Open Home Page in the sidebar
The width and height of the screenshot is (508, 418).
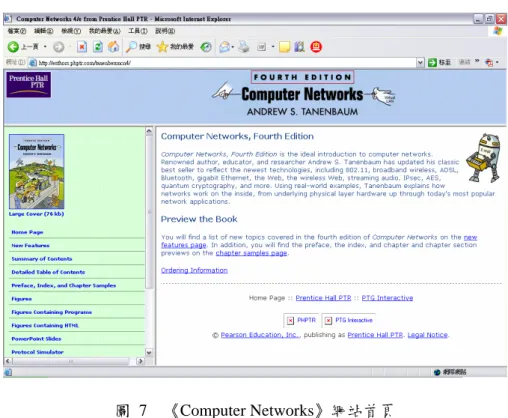tap(27, 232)
